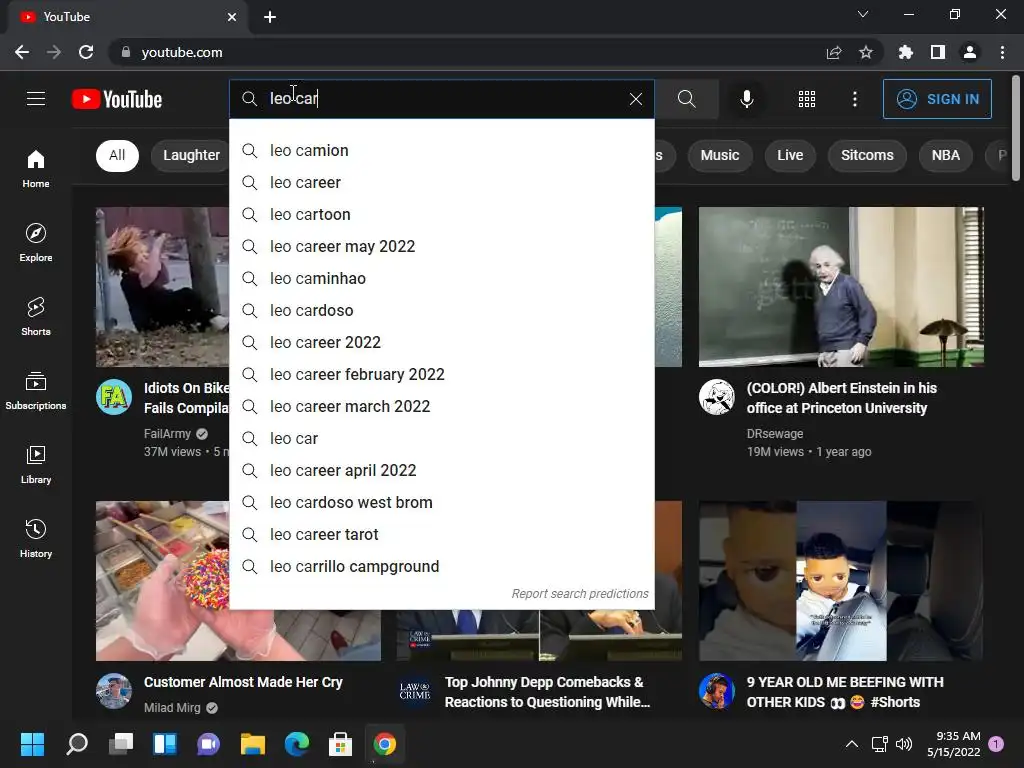The image size is (1024, 768).
Task: Select the Sitcoms filter chip
Action: point(867,155)
